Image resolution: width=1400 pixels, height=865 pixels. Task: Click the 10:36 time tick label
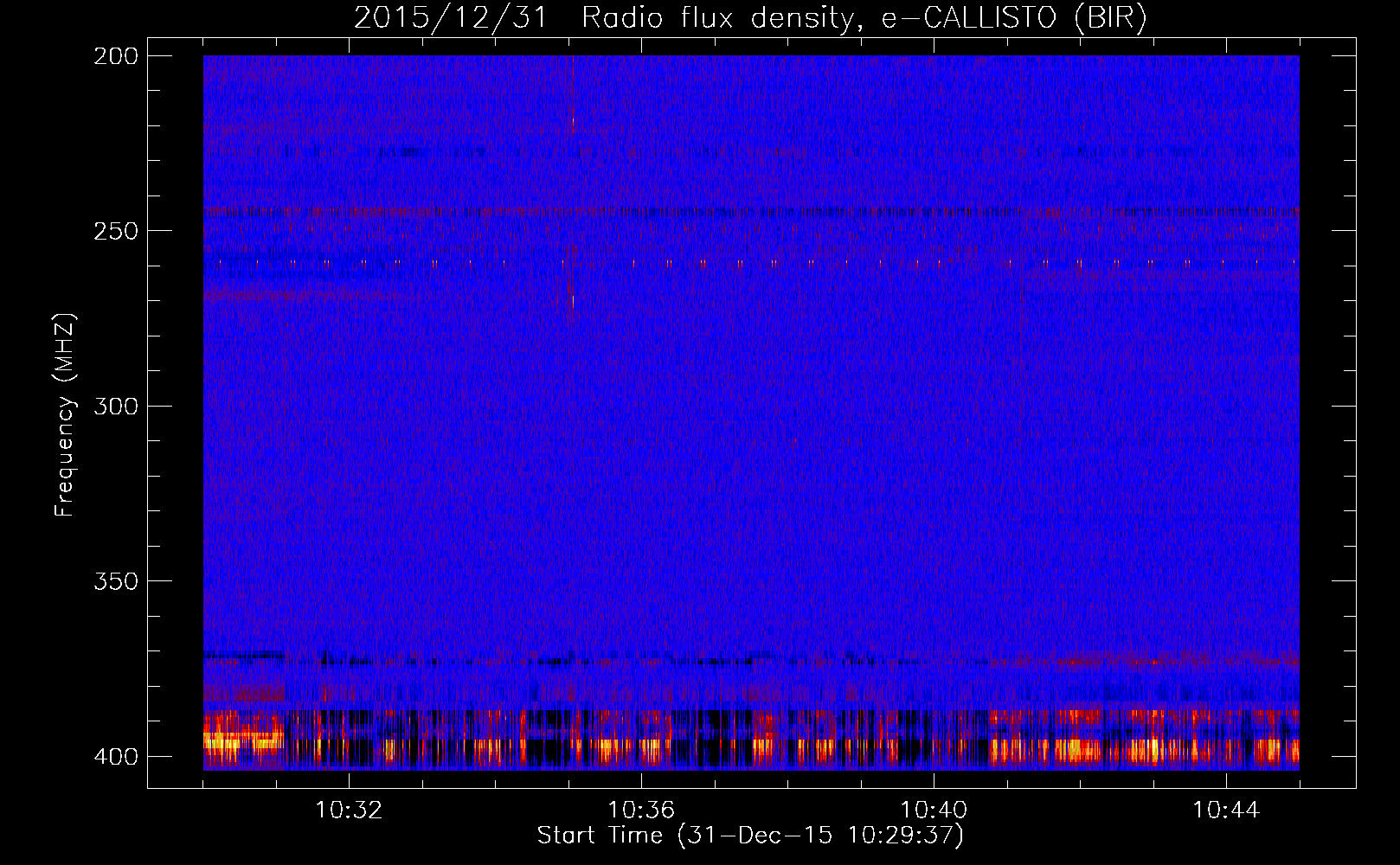point(641,811)
